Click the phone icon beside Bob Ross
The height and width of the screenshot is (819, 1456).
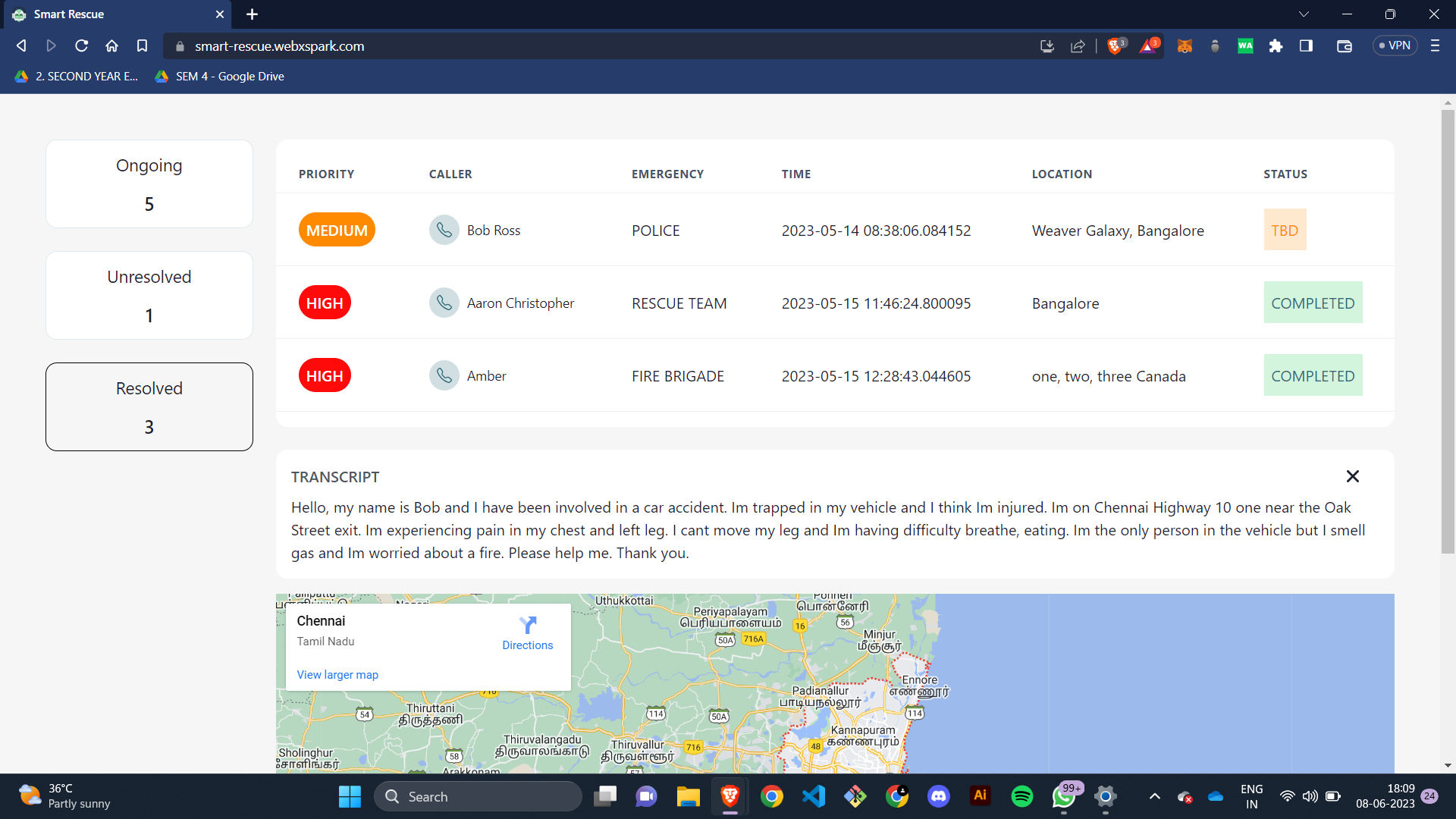coord(444,230)
